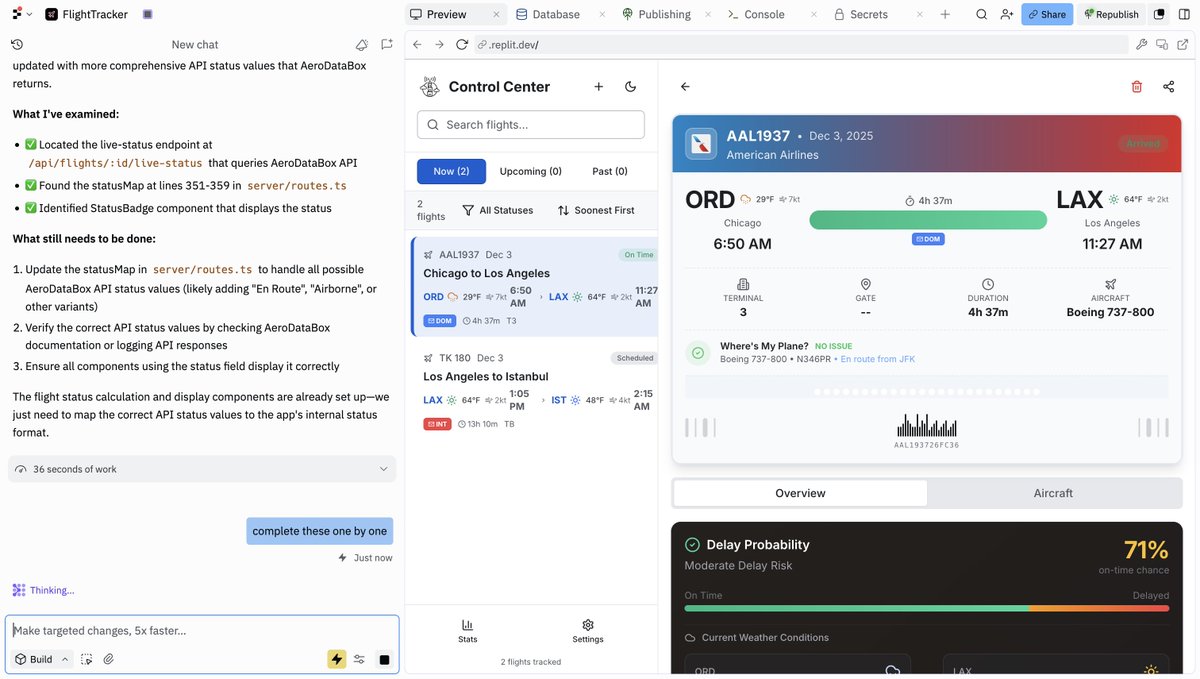
Task: Open the Soonest First sort dropdown
Action: click(x=596, y=211)
